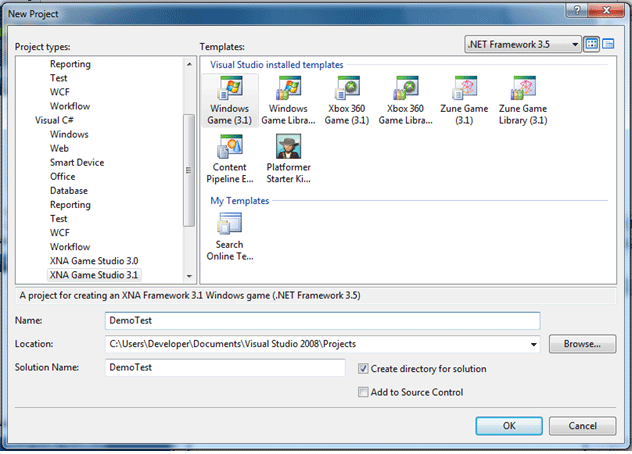This screenshot has width=632, height=454.
Task: Pick the Zune Game Library (3.1) template
Action: (523, 100)
